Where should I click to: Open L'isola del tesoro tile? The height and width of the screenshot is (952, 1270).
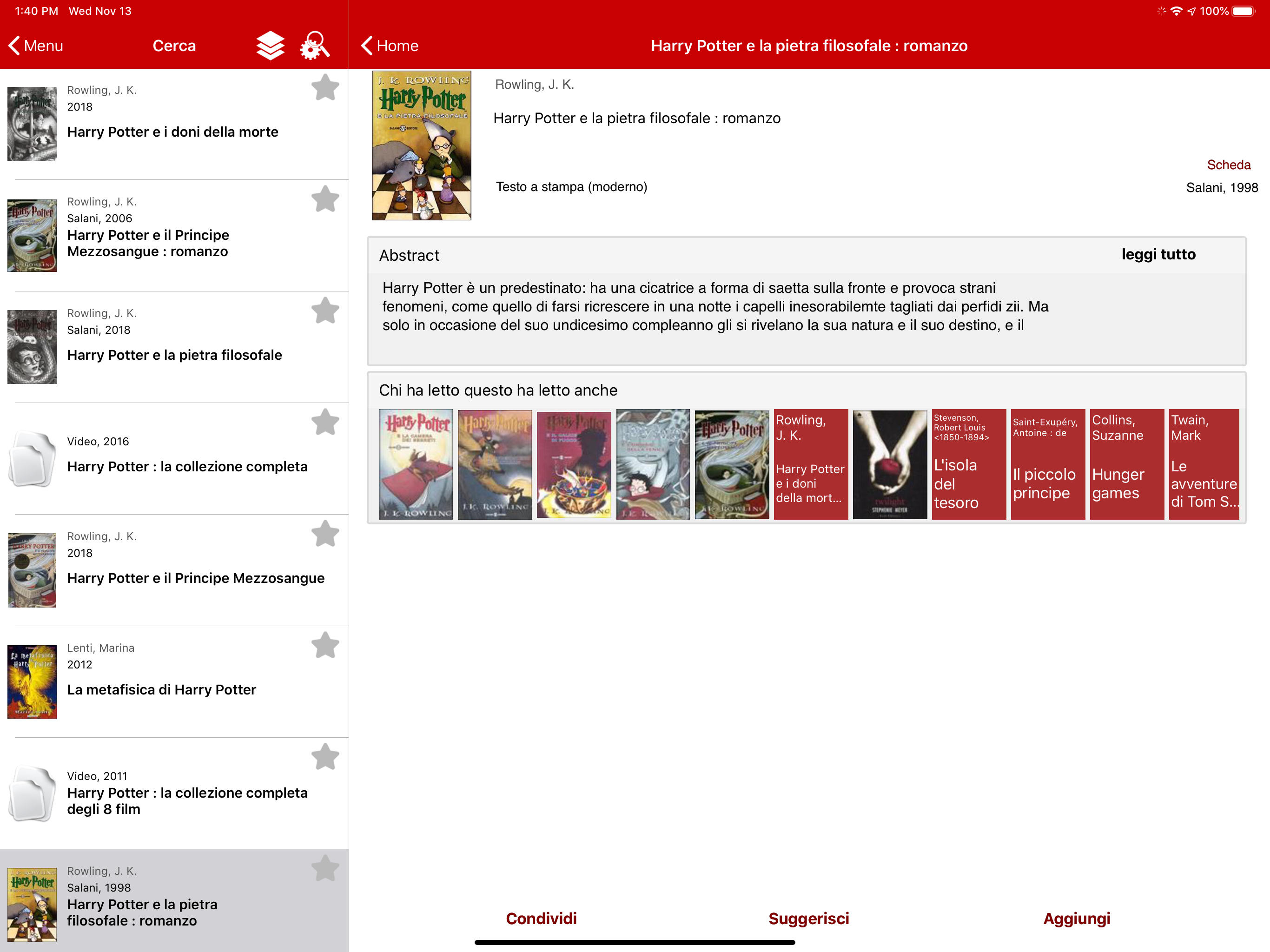point(968,464)
